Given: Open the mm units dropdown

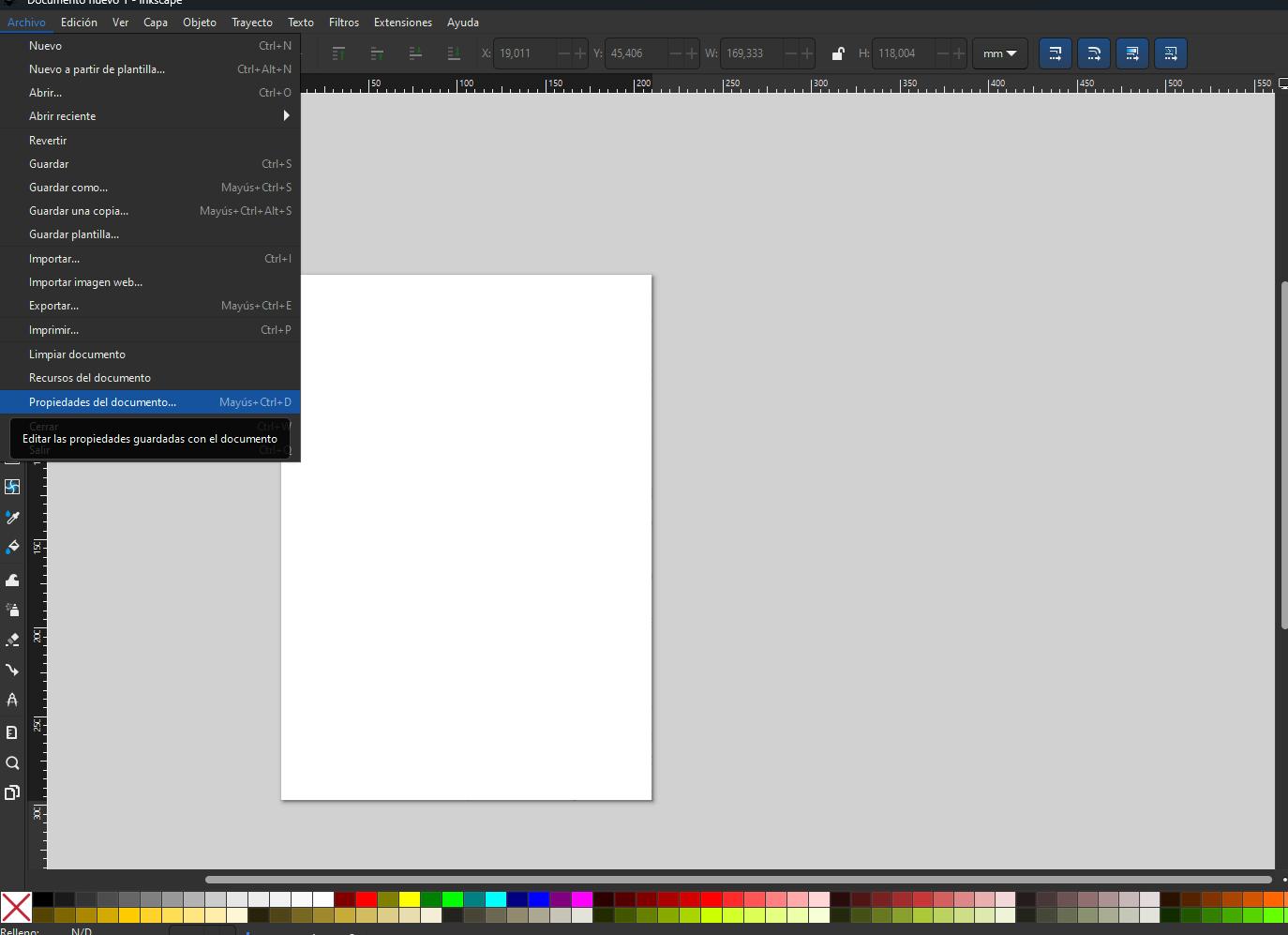Looking at the screenshot, I should [999, 53].
